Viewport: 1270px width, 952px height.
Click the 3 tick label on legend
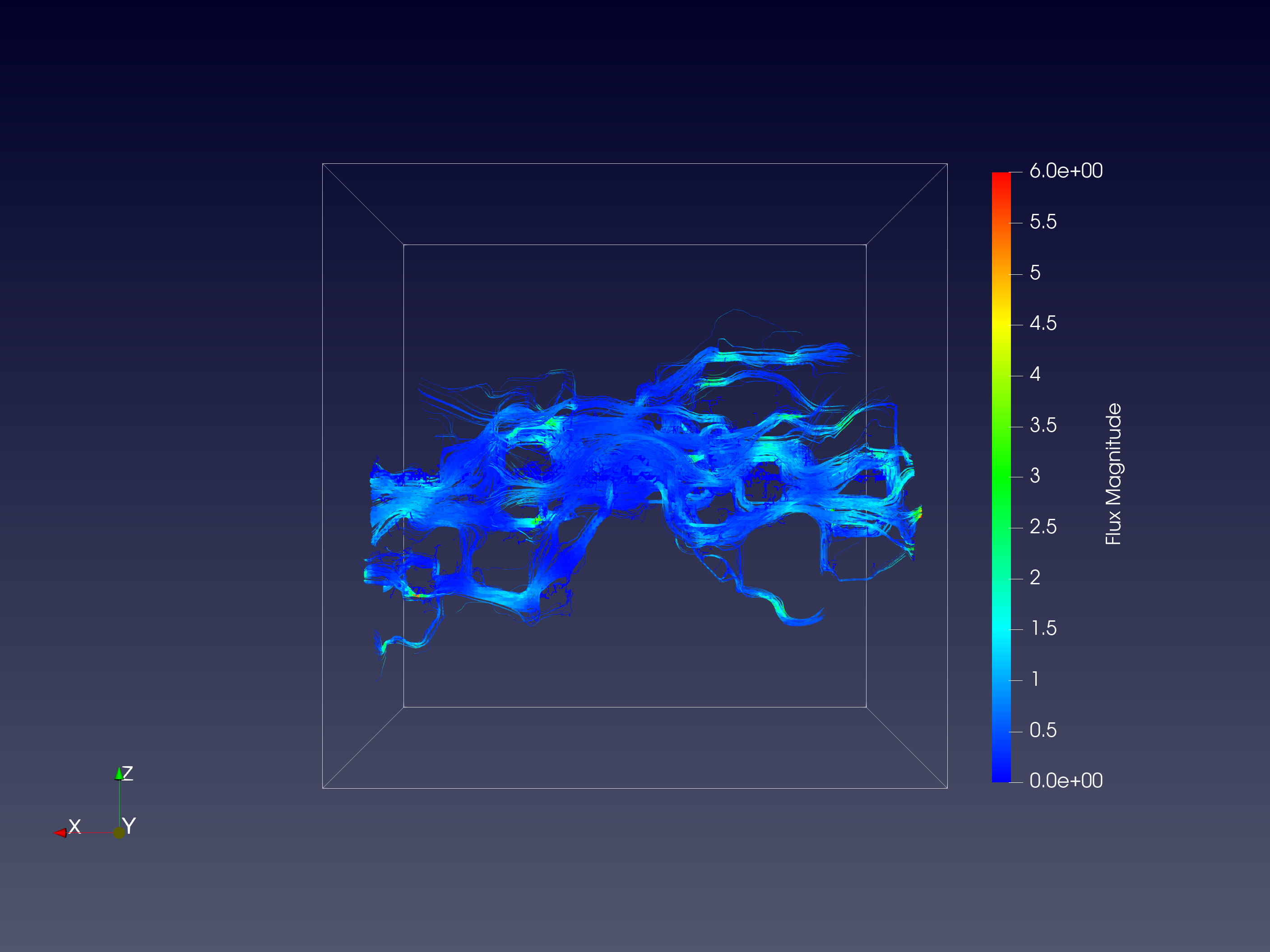[x=1034, y=476]
